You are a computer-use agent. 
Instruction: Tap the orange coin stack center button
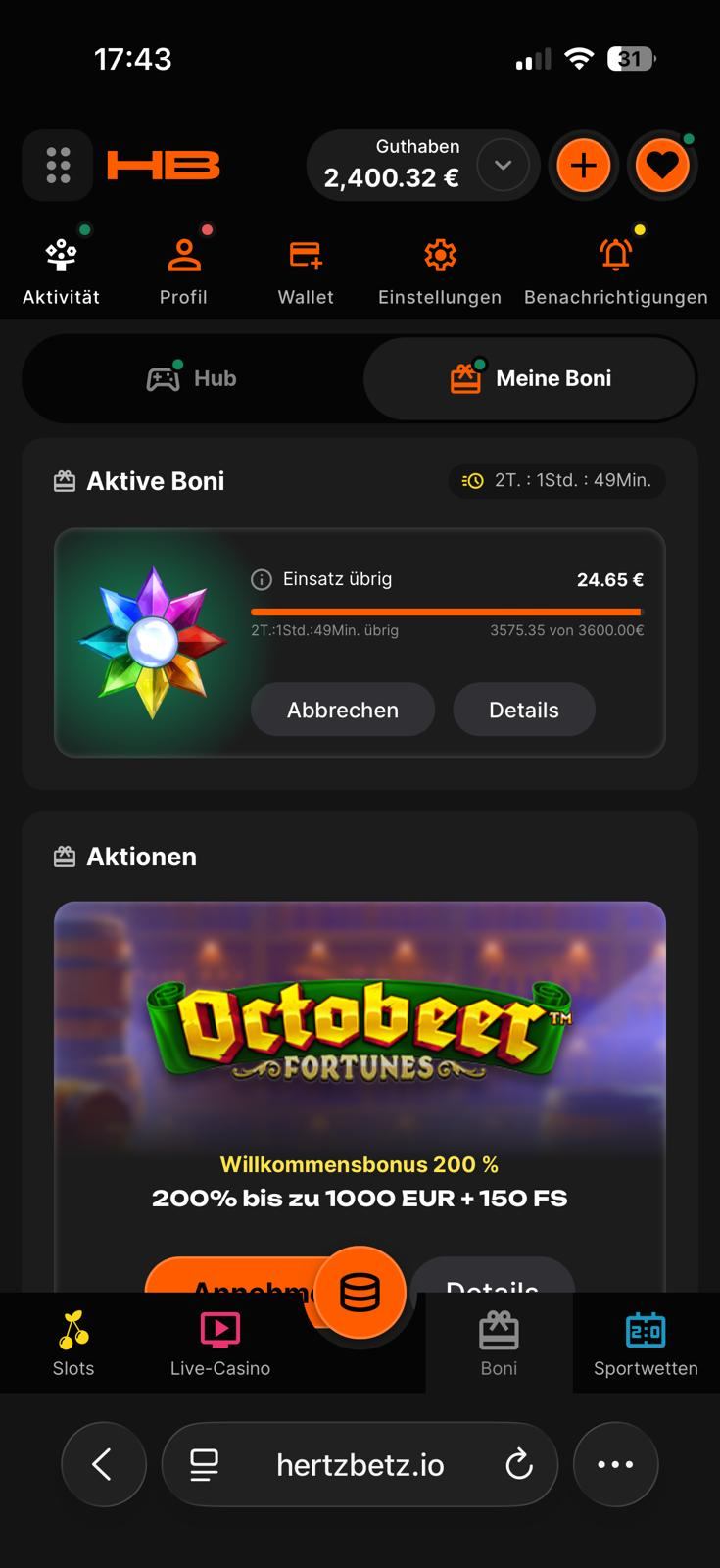(360, 1294)
